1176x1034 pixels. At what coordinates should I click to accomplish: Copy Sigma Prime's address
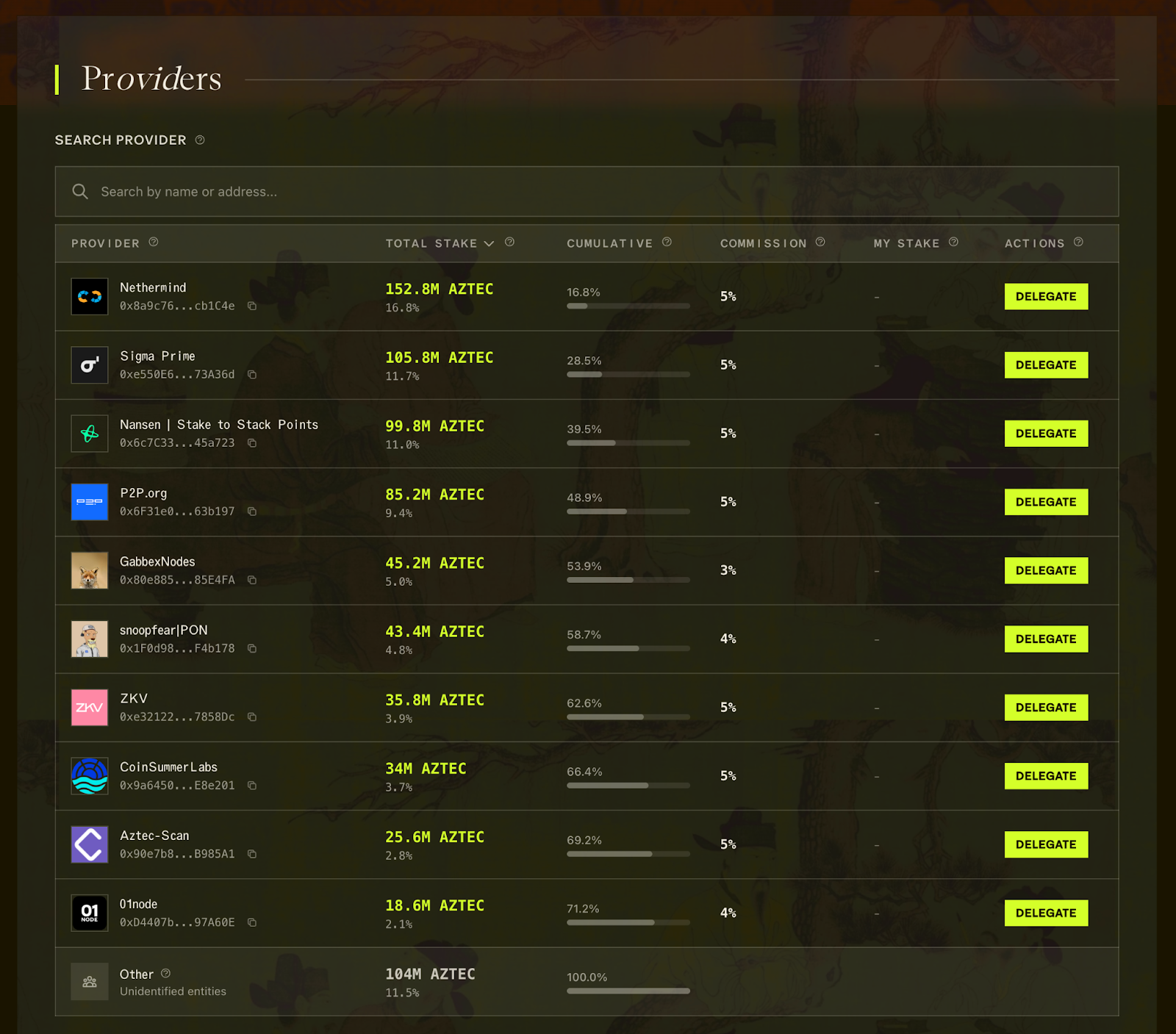252,375
